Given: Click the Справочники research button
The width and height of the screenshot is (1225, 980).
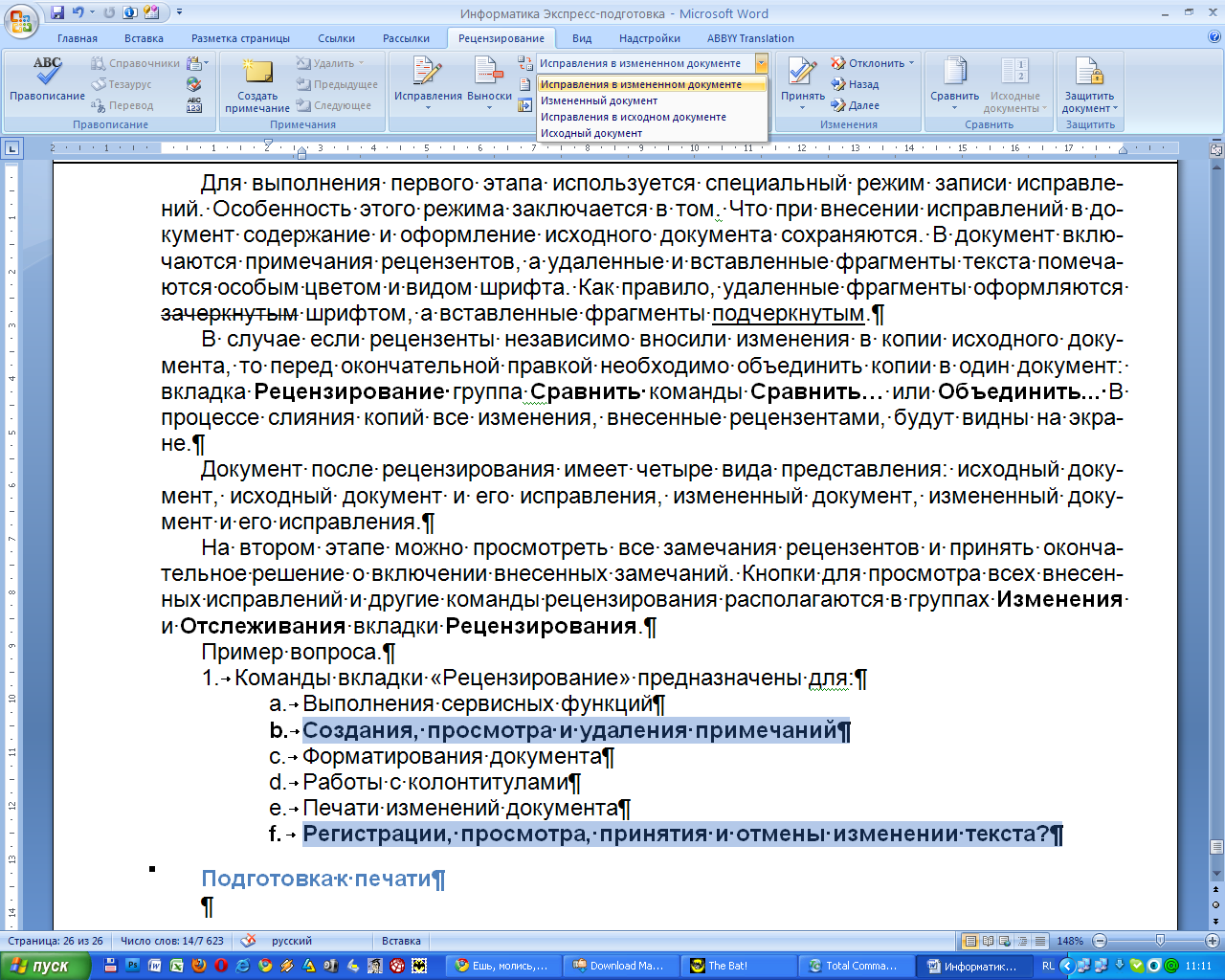Looking at the screenshot, I should (x=135, y=63).
